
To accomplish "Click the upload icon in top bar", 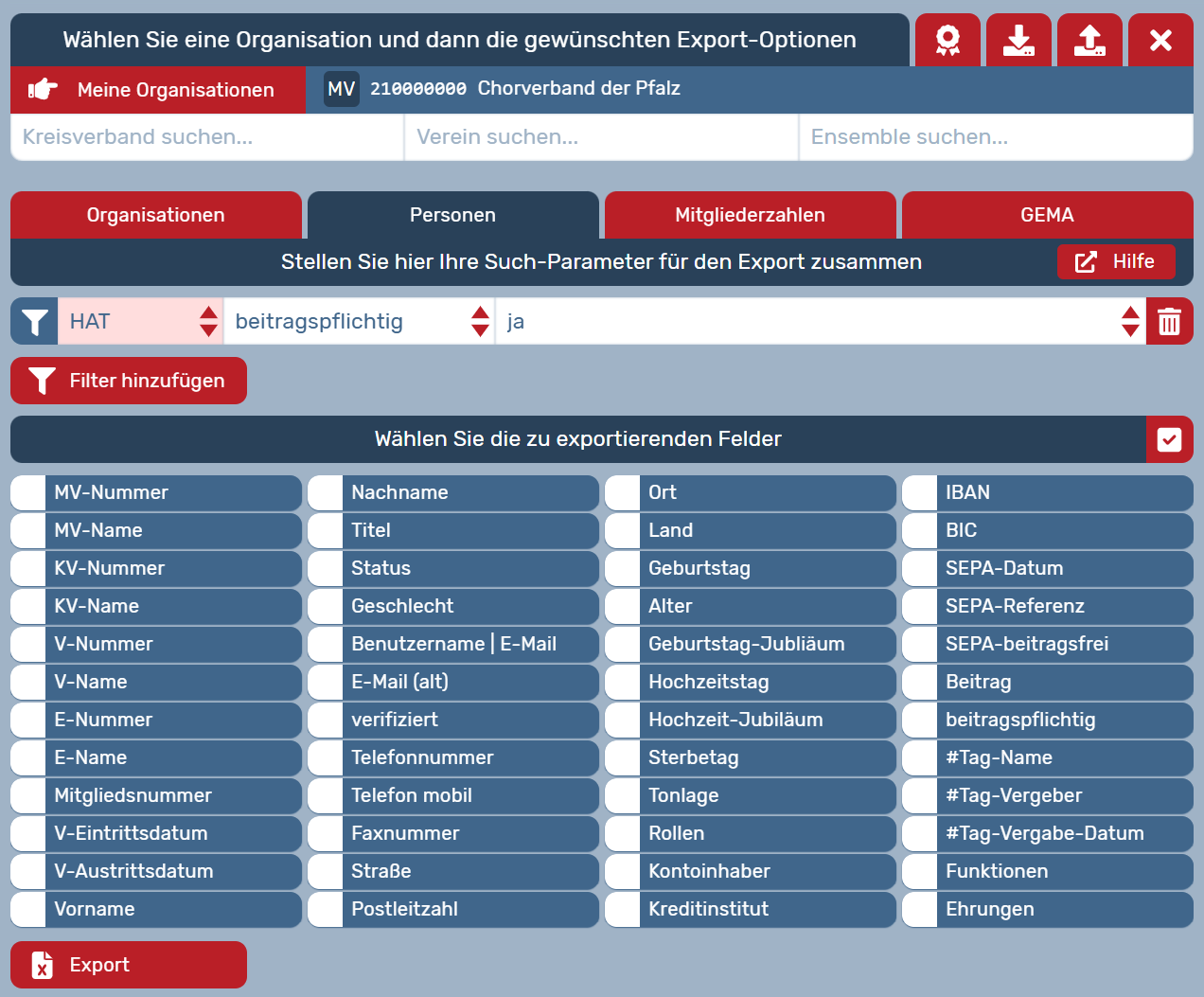I will pos(1089,40).
